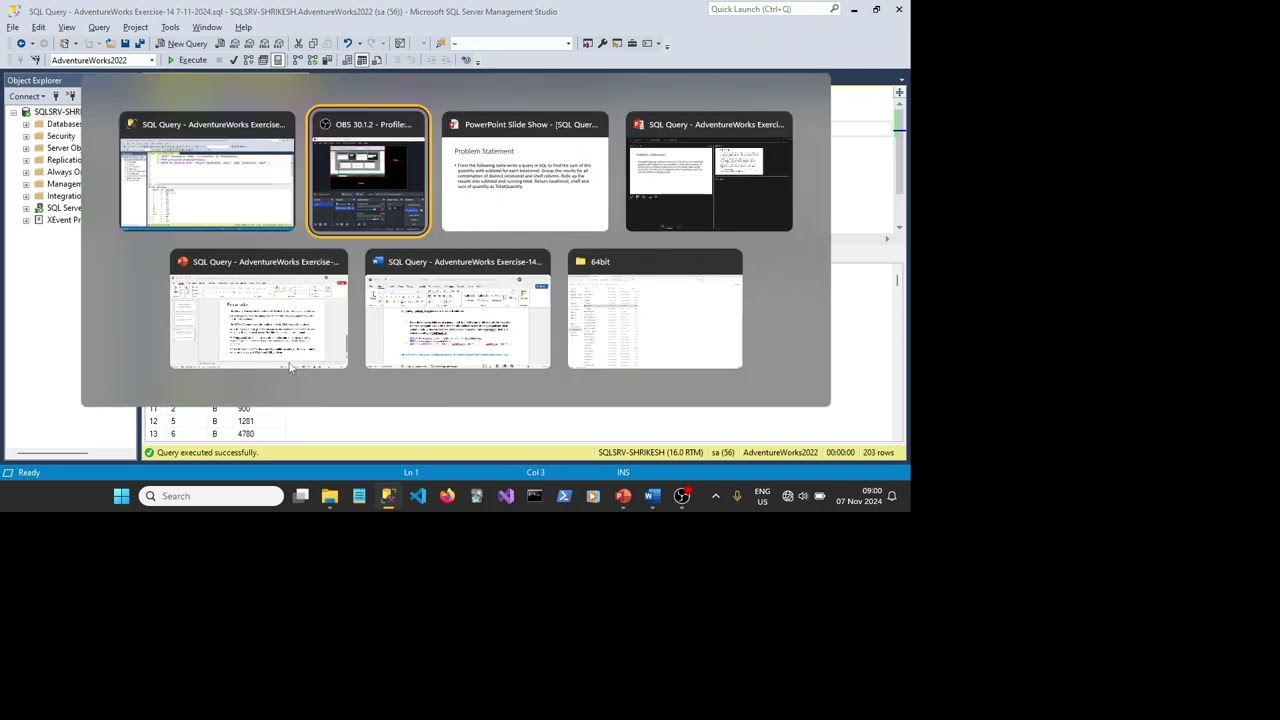Switch to the 64bit folder window thumbnail
This screenshot has height=720, width=1280.
(655, 309)
